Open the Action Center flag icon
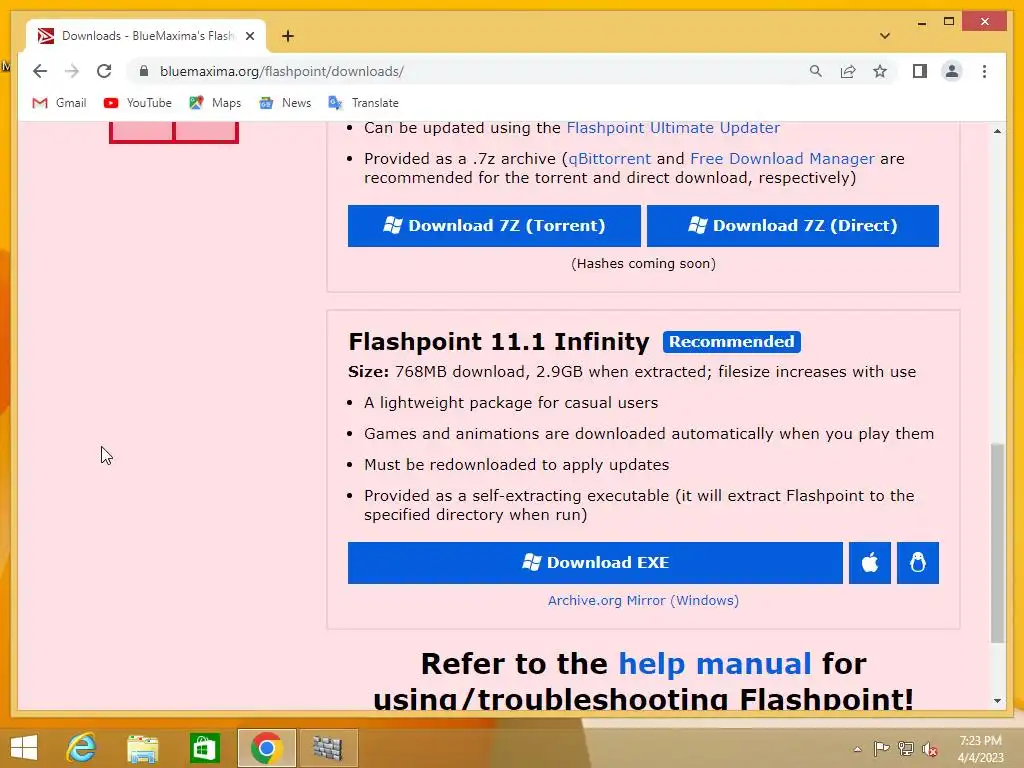This screenshot has height=768, width=1024. pos(881,749)
